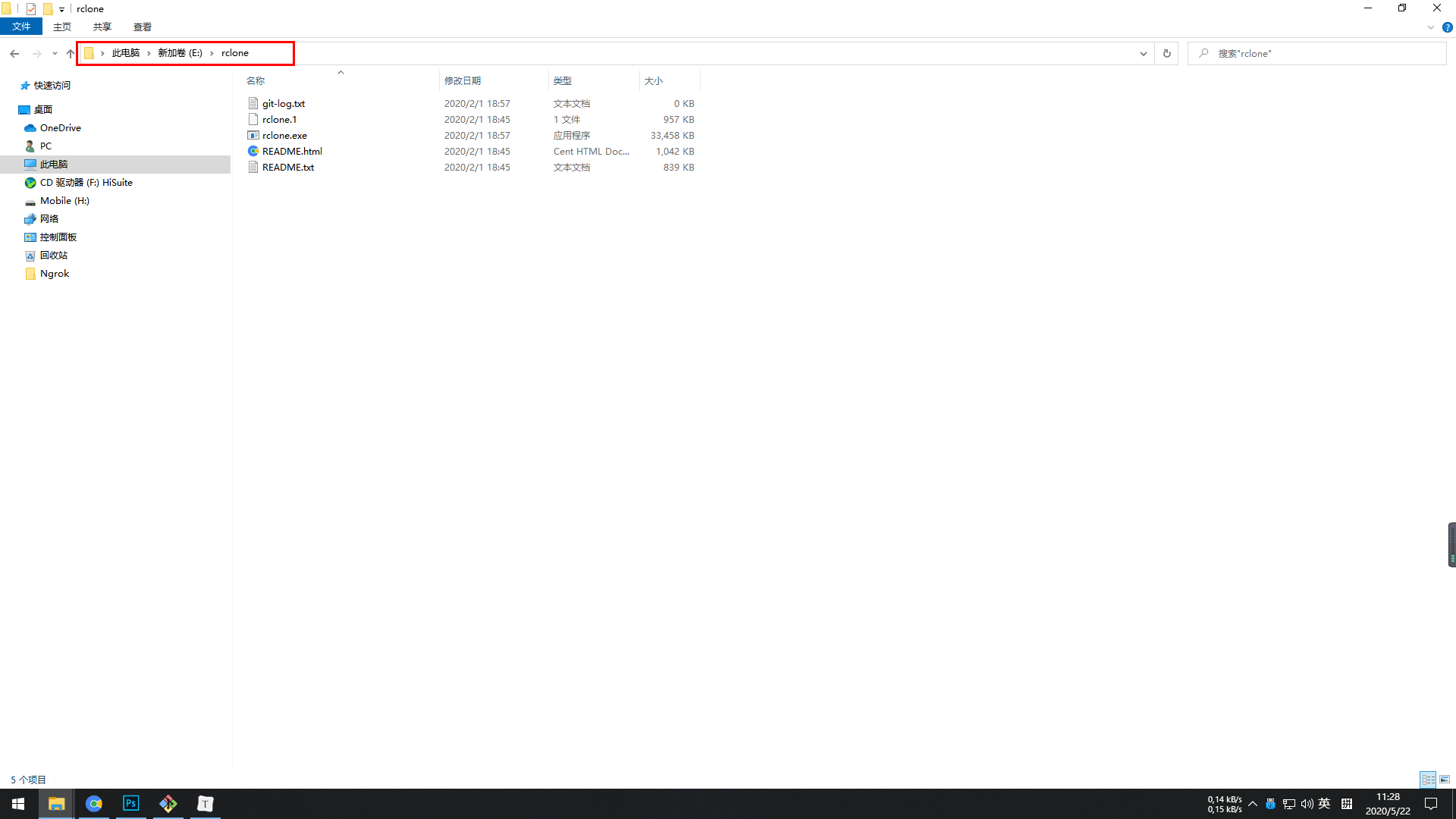Screen dimensions: 1456x819
Task: Select the git-log.txt file
Action: click(284, 104)
